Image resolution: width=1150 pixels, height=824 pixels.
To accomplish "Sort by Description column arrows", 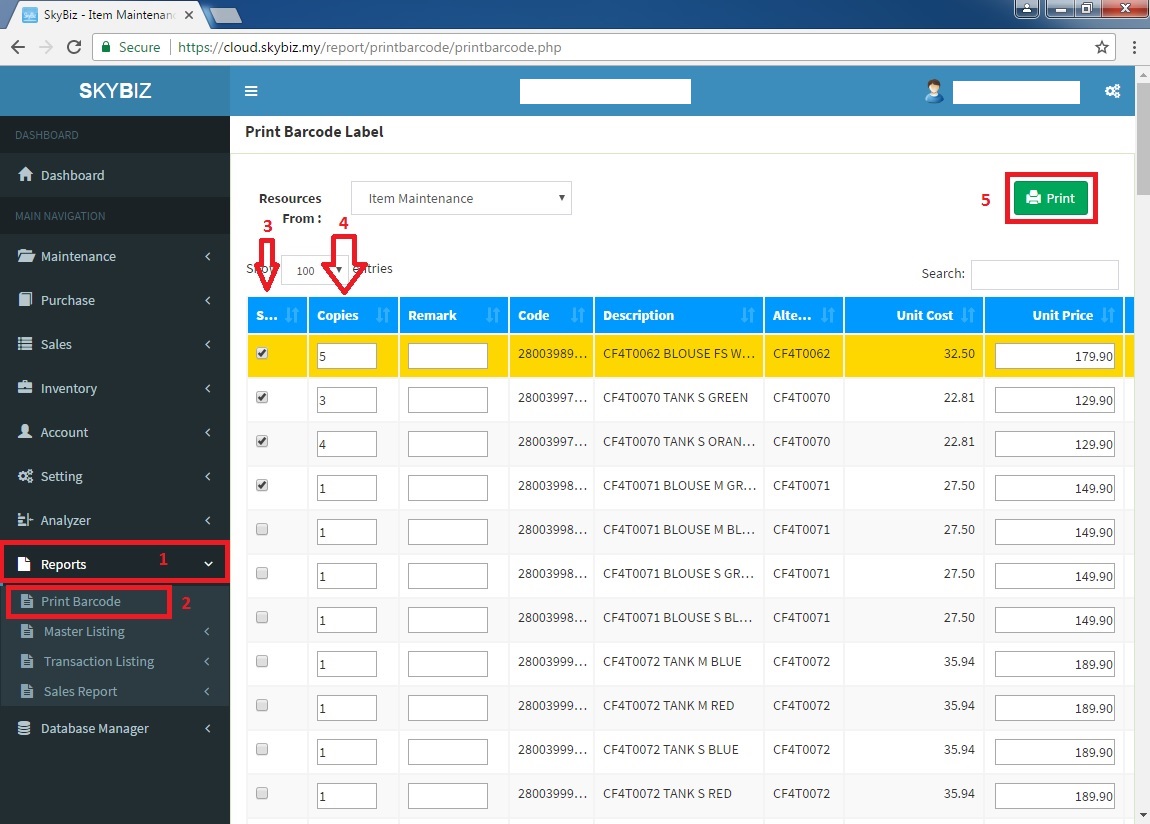I will click(x=748, y=315).
